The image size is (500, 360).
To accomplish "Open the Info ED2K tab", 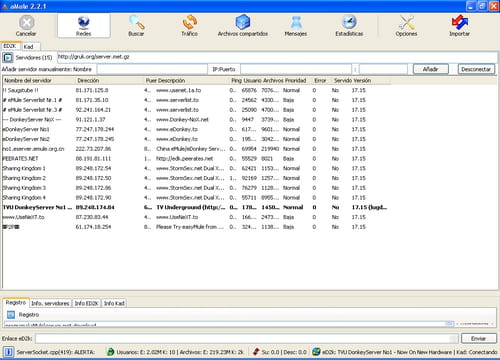I will click(x=86, y=303).
